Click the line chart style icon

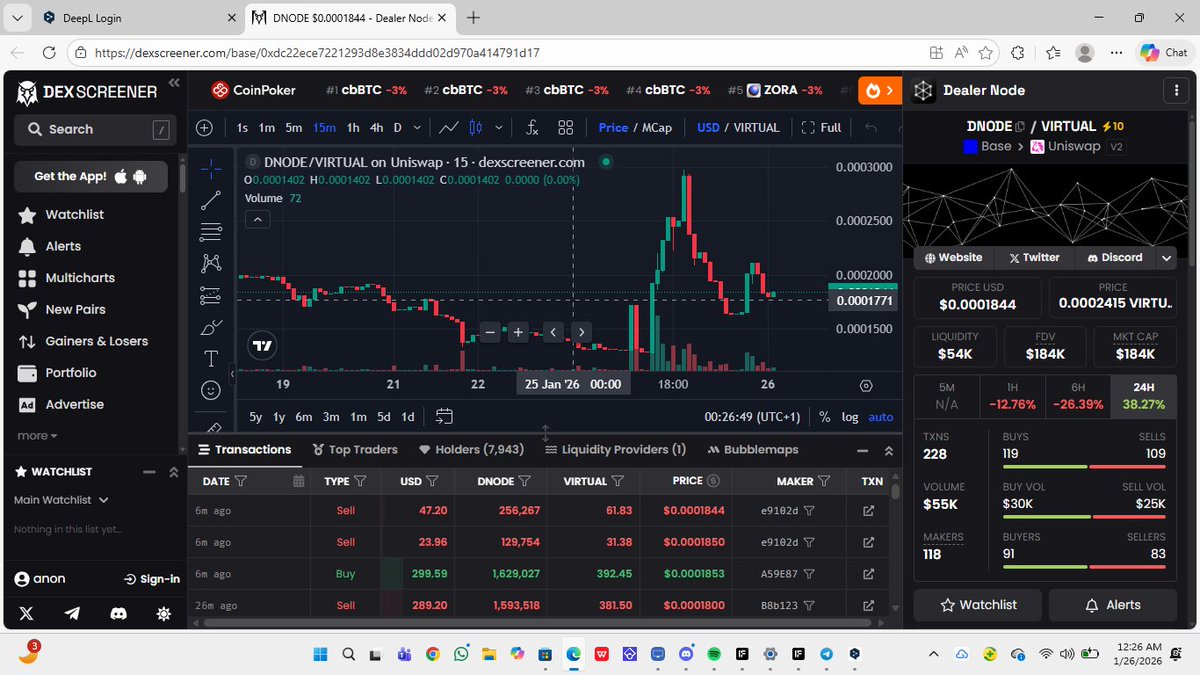pyautogui.click(x=449, y=128)
